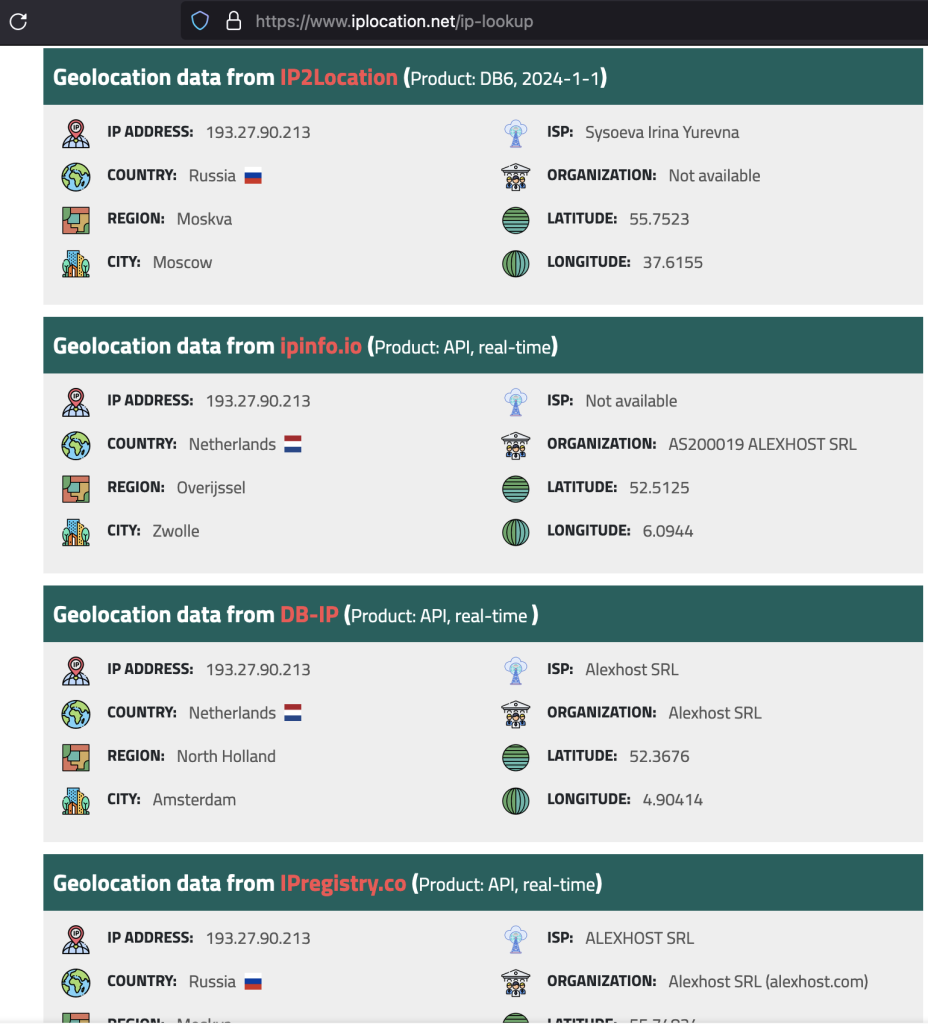The image size is (928, 1024).
Task: Click the Russia flag in IP2Location section
Action: coord(253,177)
